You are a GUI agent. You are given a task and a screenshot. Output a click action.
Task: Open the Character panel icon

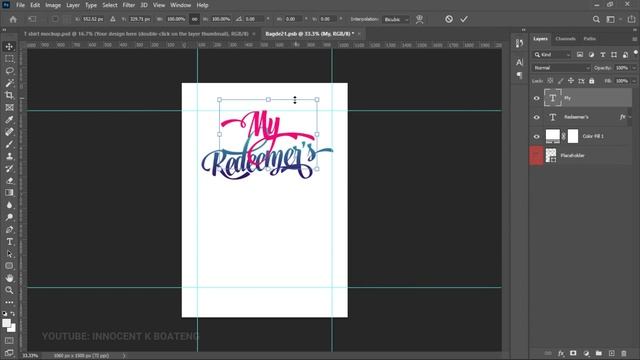point(519,62)
